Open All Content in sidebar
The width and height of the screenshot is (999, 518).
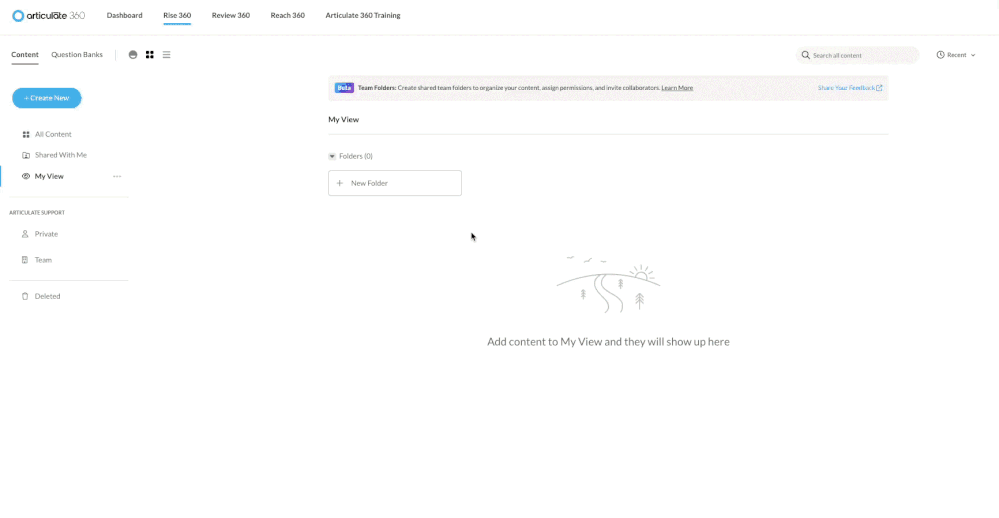(x=53, y=134)
